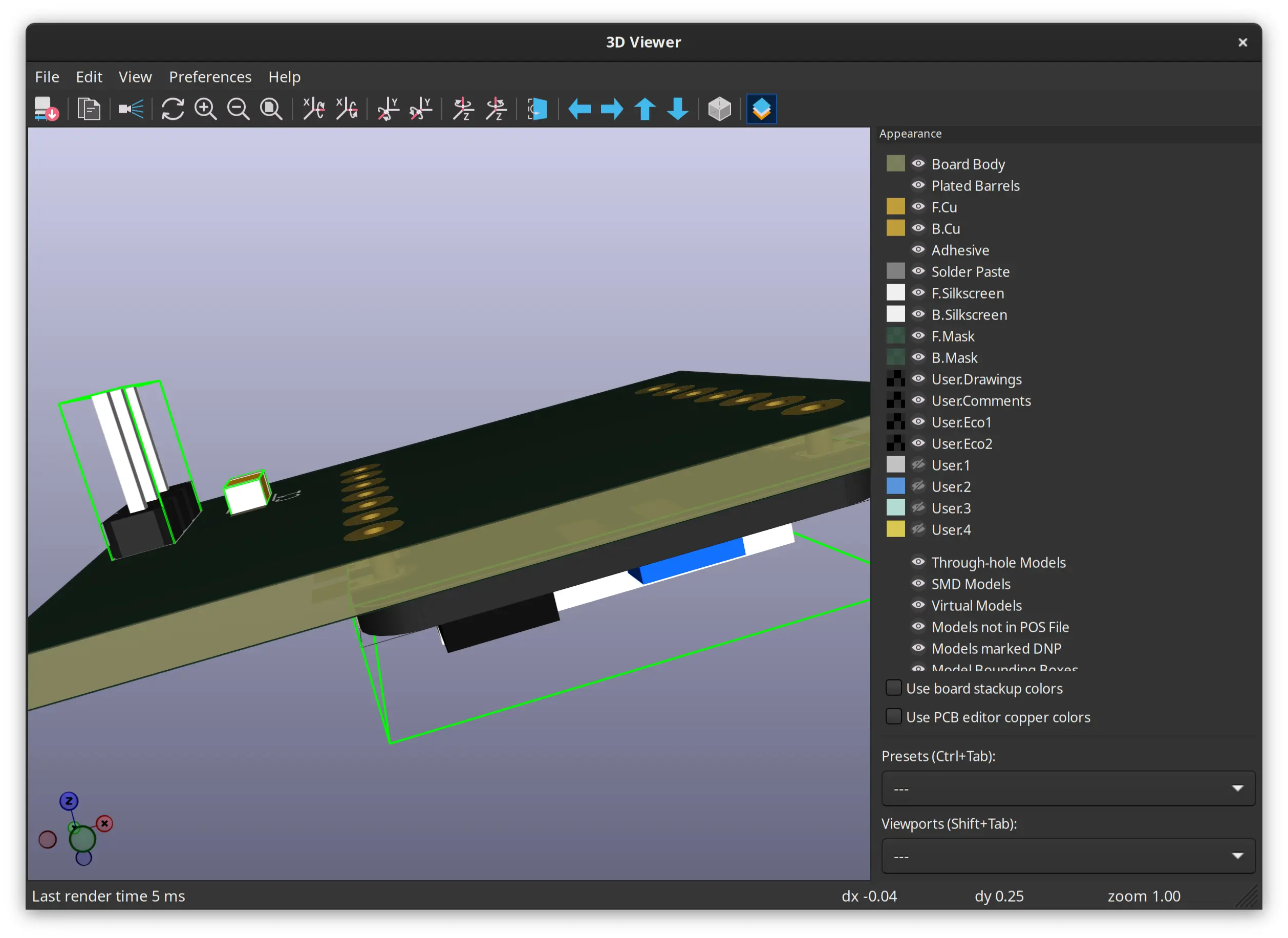Toggle the appearance manager layers icon

[x=761, y=109]
